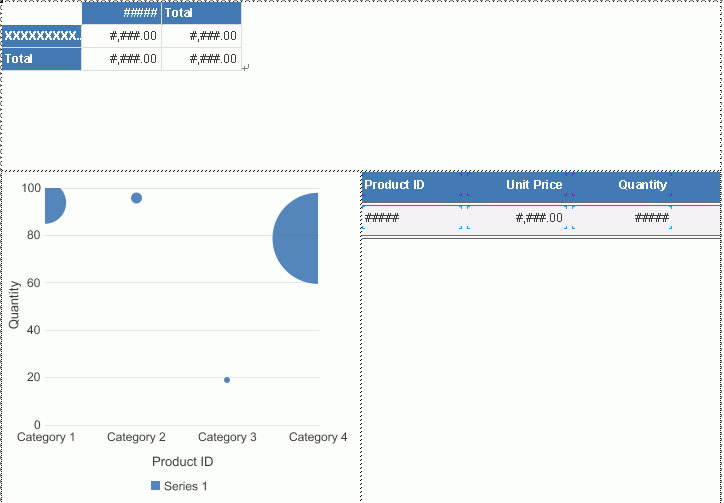Click the XXXXXXXXX row header in crosstab
Viewport: 724px width, 503px height.
pyautogui.click(x=41, y=36)
